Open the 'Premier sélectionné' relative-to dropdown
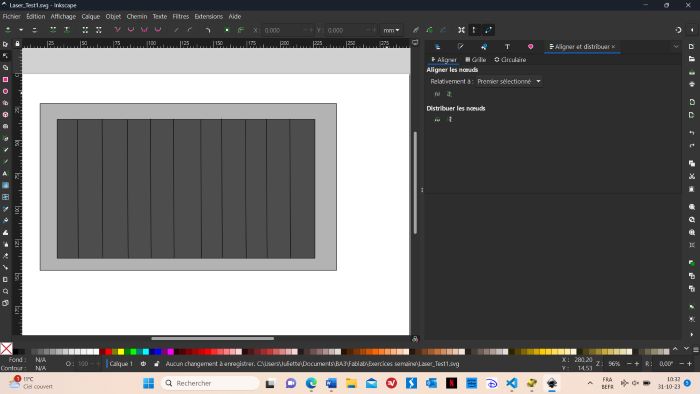The image size is (700, 394). coord(508,81)
